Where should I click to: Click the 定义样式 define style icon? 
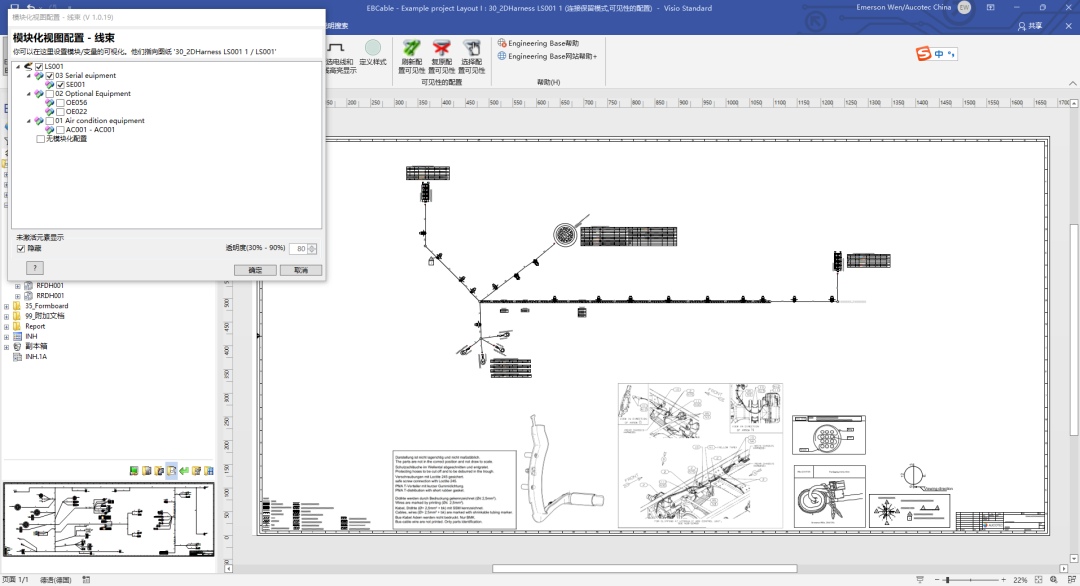[x=373, y=48]
